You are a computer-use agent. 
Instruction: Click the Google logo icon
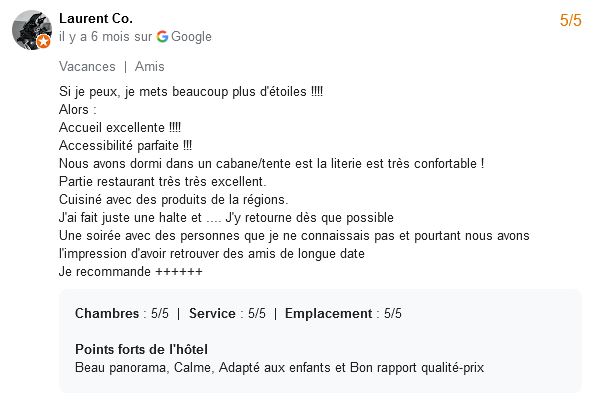162,37
